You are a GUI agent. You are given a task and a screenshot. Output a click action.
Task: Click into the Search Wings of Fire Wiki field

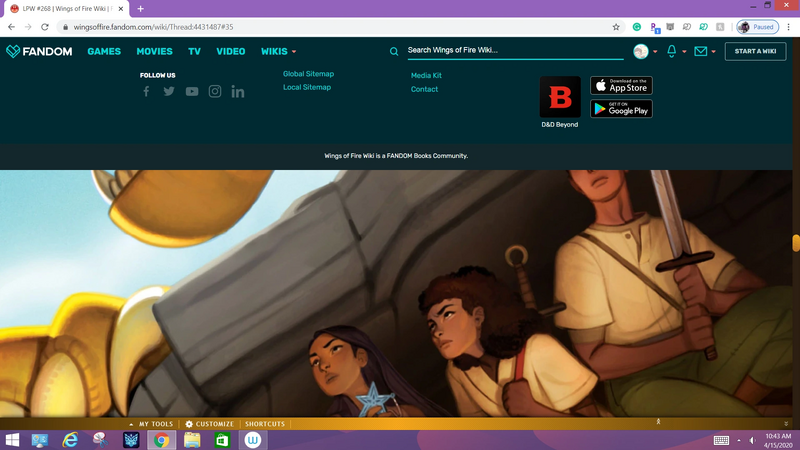point(510,50)
